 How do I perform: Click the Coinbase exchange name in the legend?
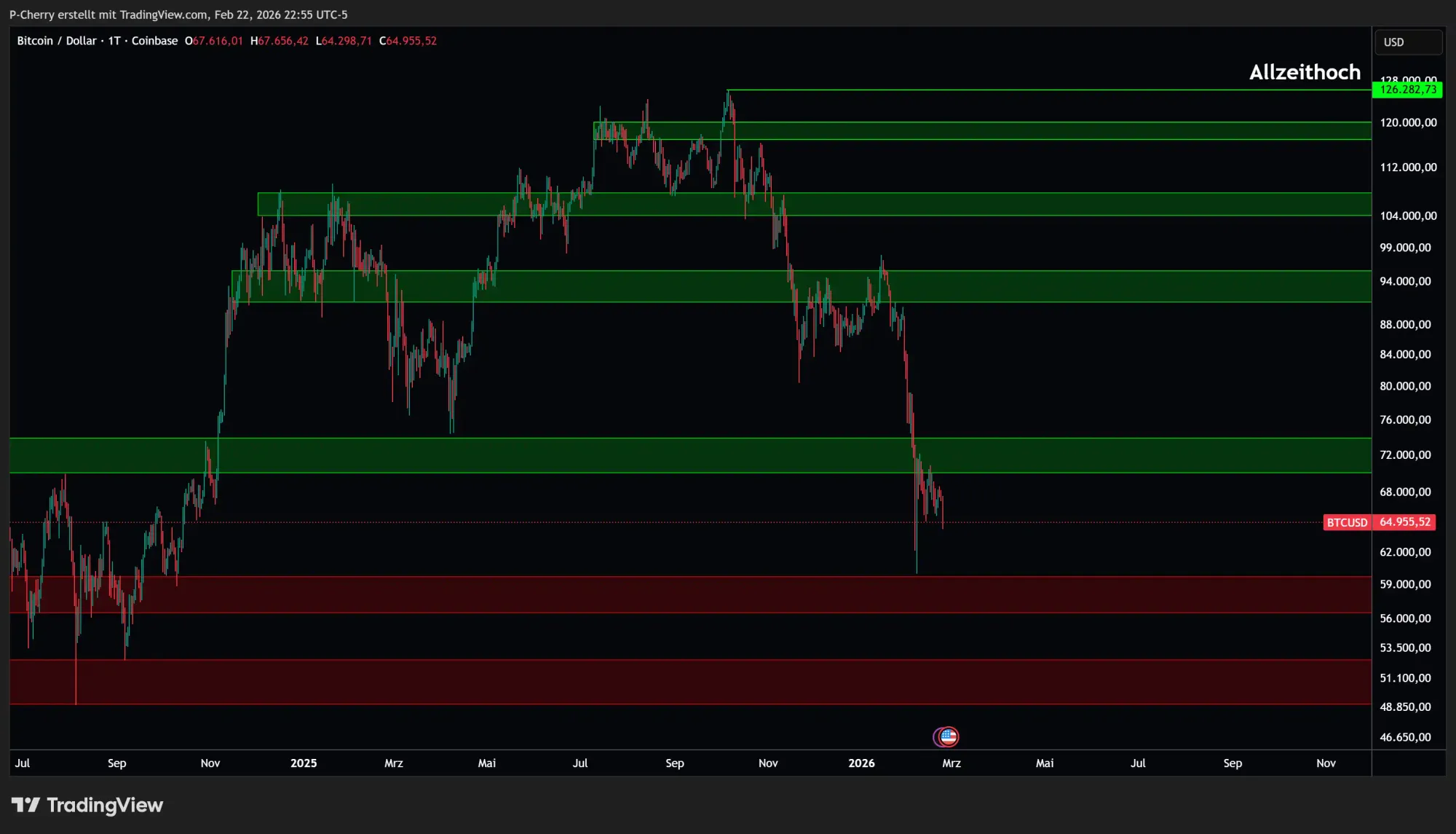(x=154, y=41)
